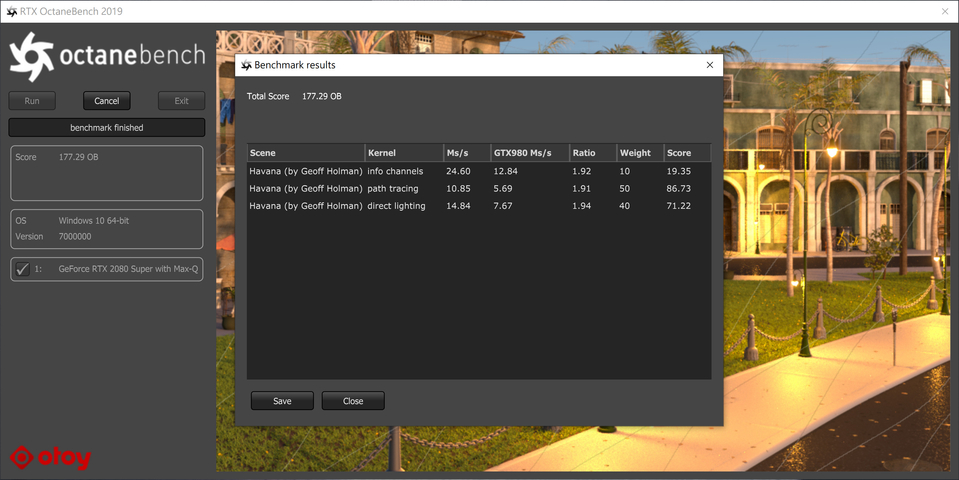Save the benchmark results
Viewport: 959px width, 480px height.
pyautogui.click(x=282, y=401)
